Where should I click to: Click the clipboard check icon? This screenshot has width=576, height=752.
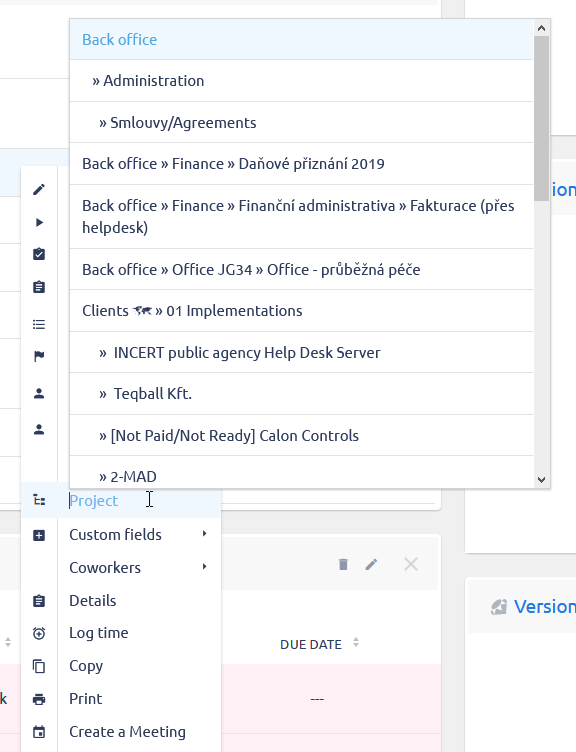click(x=39, y=254)
